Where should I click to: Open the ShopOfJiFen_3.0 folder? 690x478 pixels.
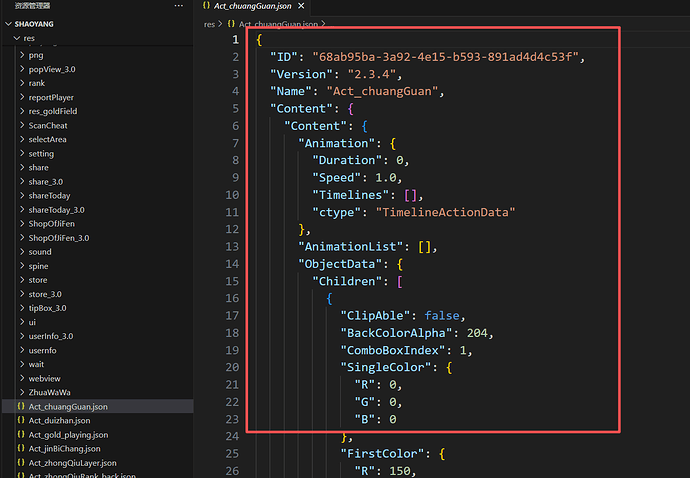pyautogui.click(x=59, y=238)
